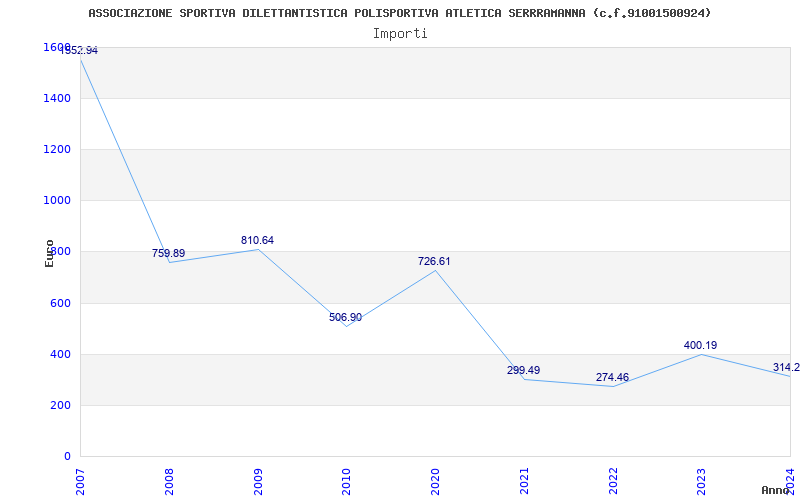The image size is (800, 500).
Task: Select the 2008 x-axis year label
Action: point(169,481)
